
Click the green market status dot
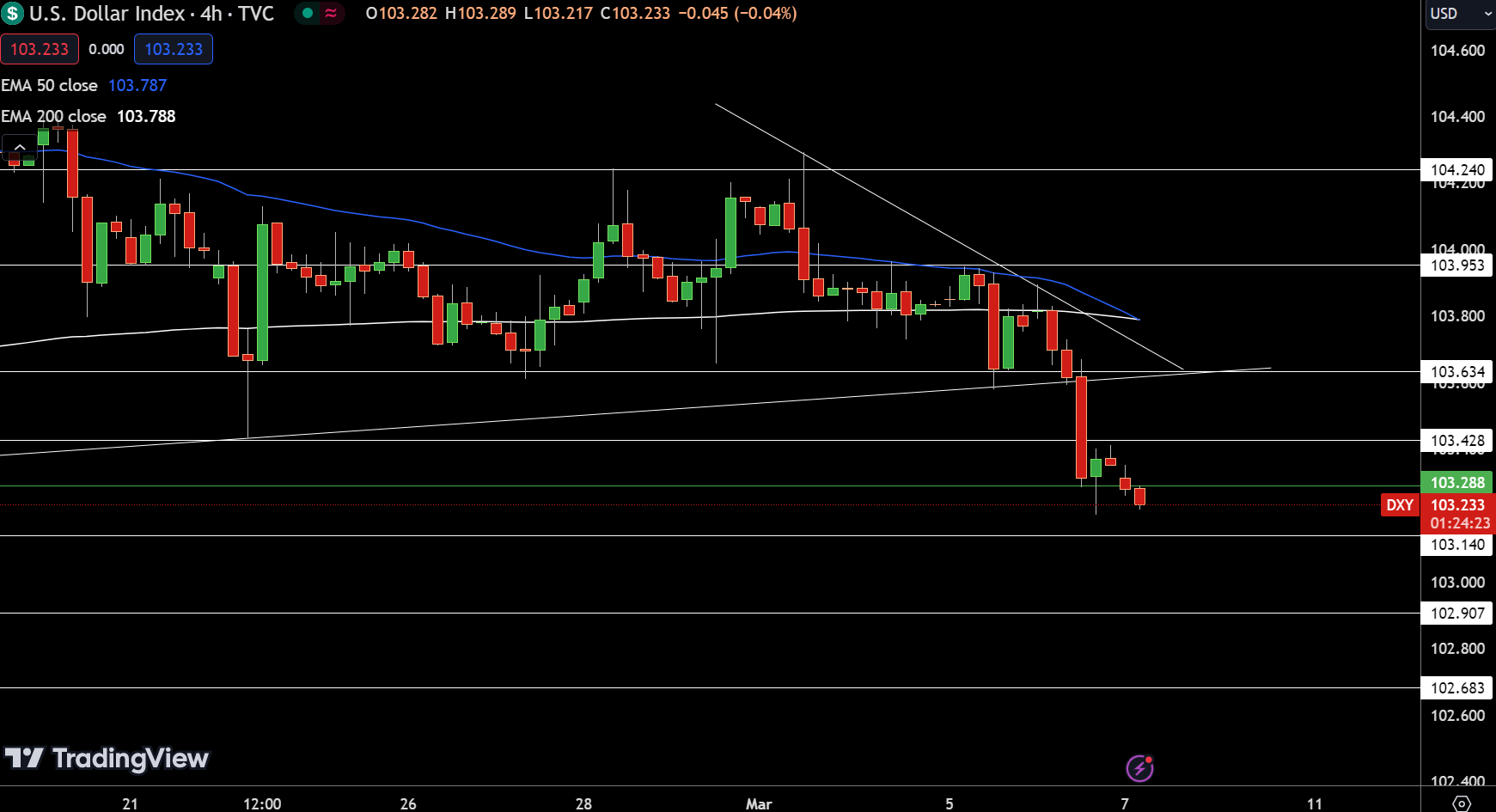click(306, 14)
